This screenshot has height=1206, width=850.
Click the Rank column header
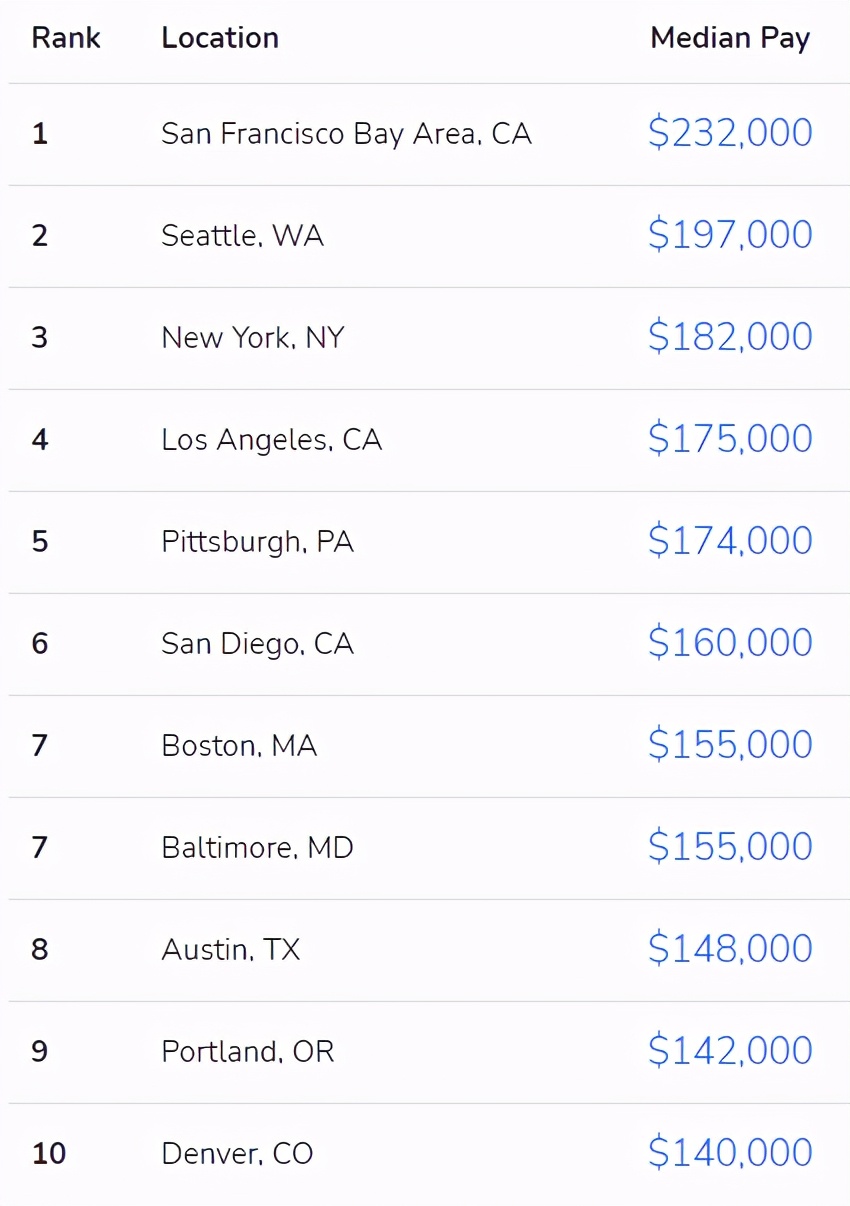click(66, 38)
